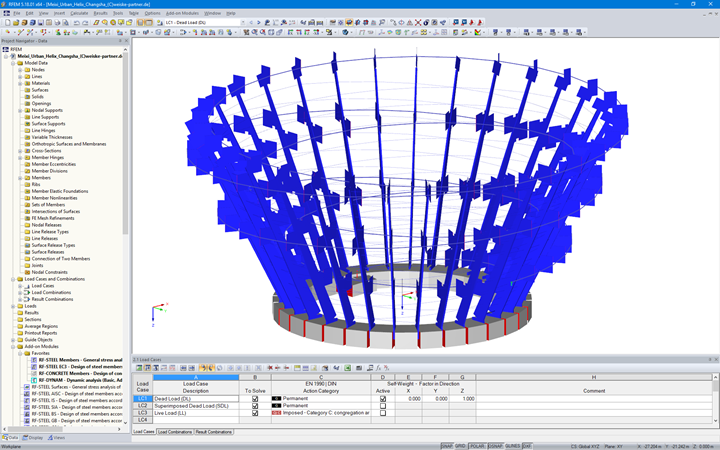This screenshot has height=450, width=720.
Task: Click the LC2 row header
Action: point(142,406)
